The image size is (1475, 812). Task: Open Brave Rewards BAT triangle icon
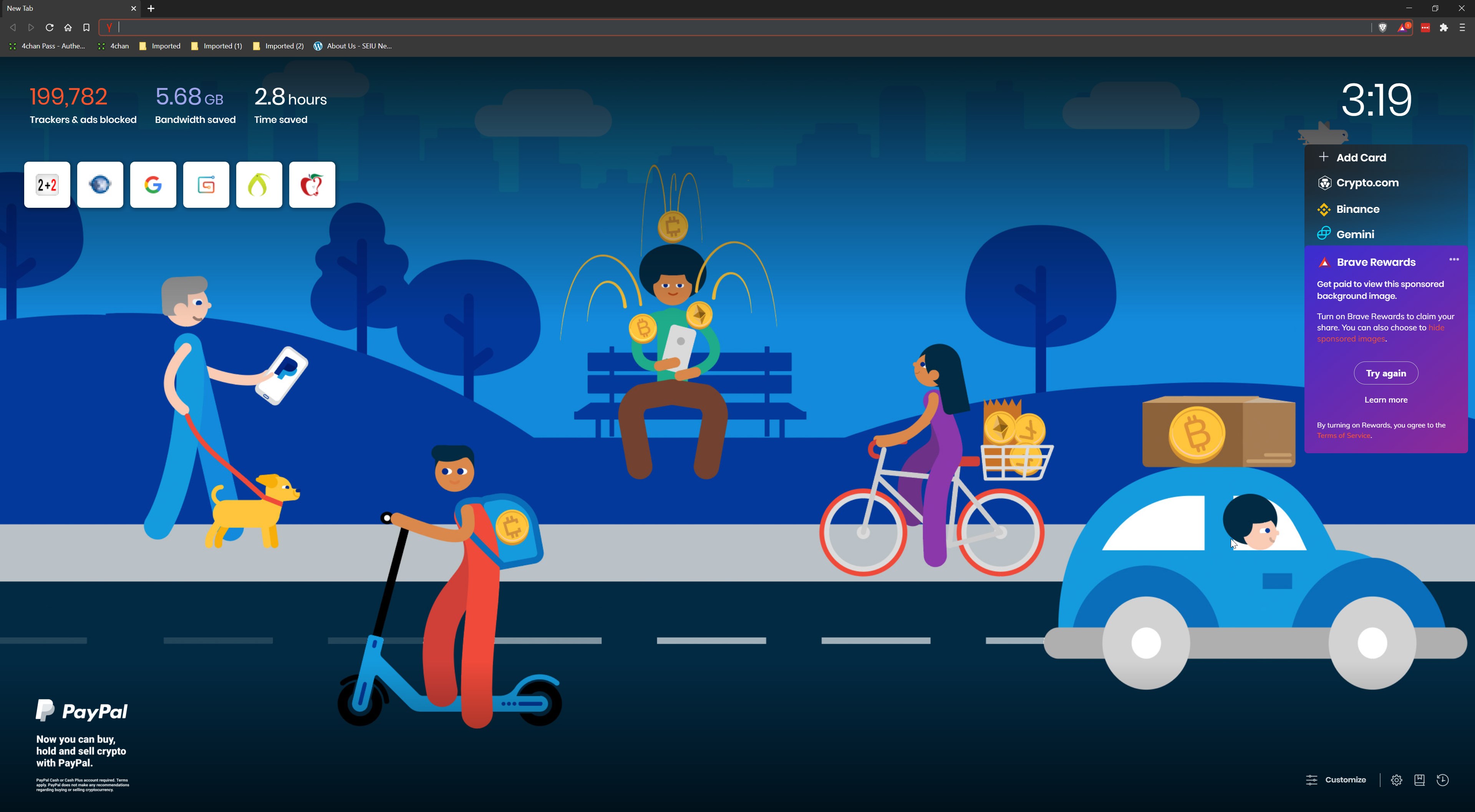1404,28
